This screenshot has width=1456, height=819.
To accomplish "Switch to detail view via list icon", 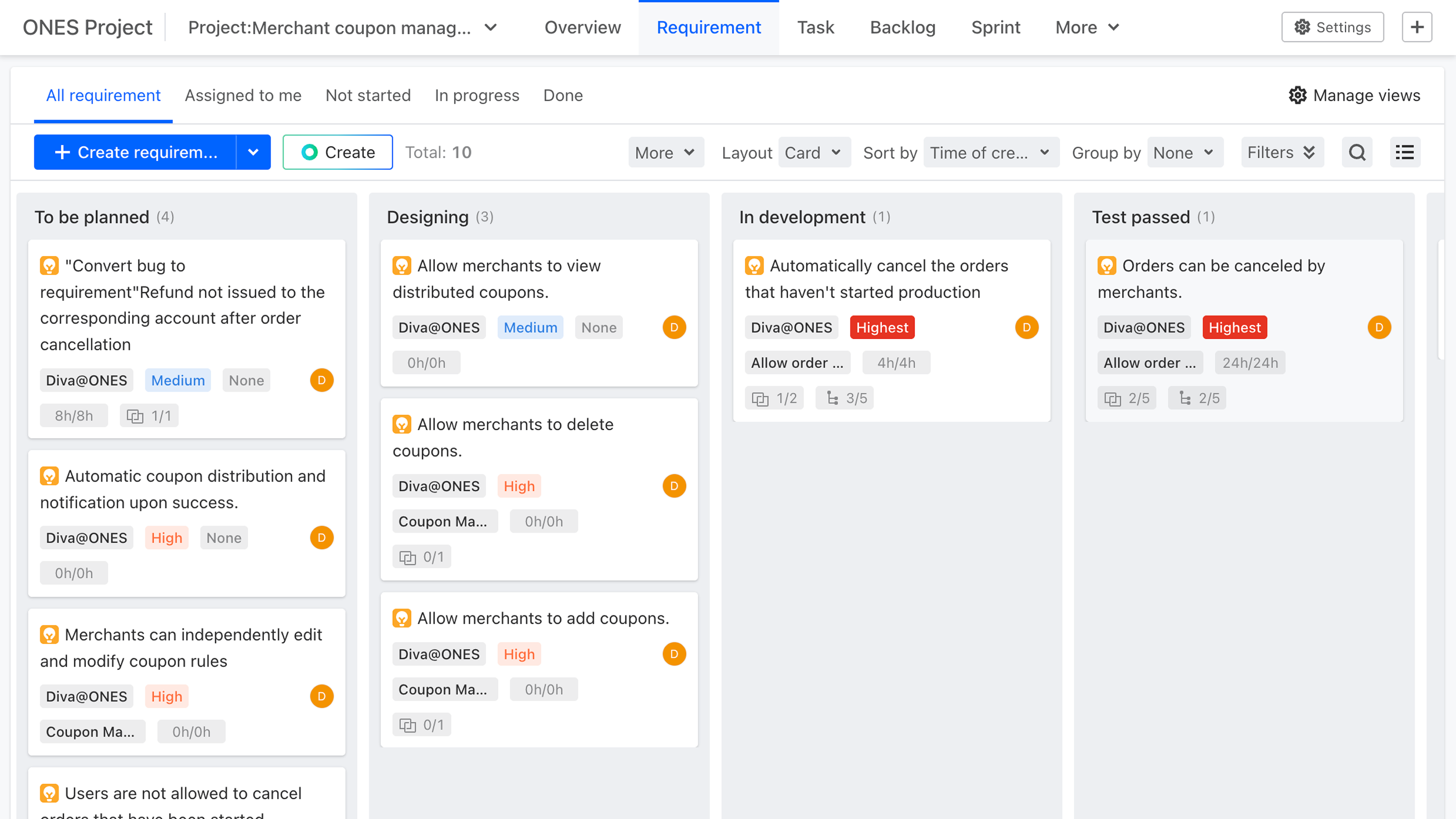I will [1405, 152].
